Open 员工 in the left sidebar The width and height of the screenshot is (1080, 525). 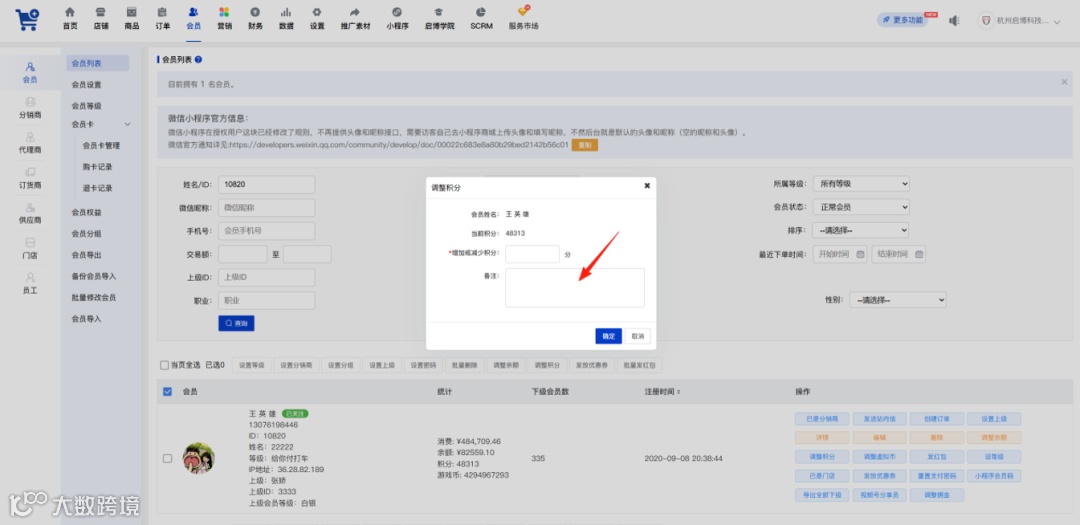pyautogui.click(x=30, y=283)
